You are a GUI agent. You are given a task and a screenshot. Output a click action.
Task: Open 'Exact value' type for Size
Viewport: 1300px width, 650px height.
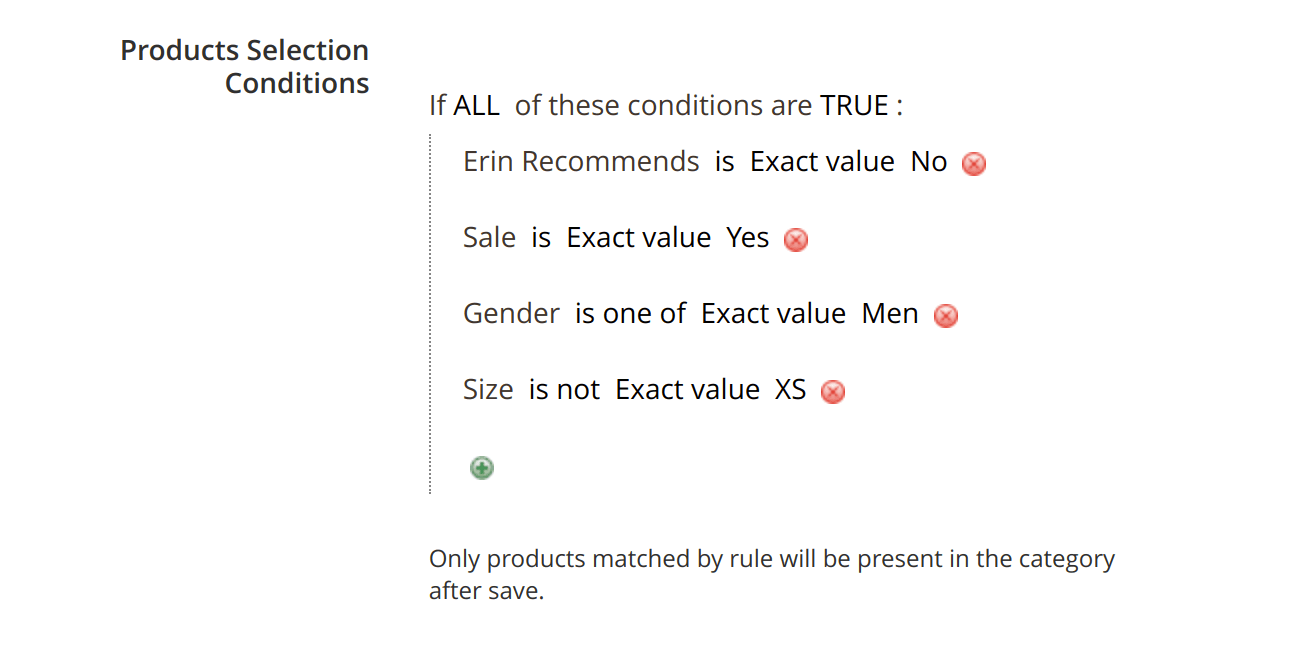tap(688, 389)
